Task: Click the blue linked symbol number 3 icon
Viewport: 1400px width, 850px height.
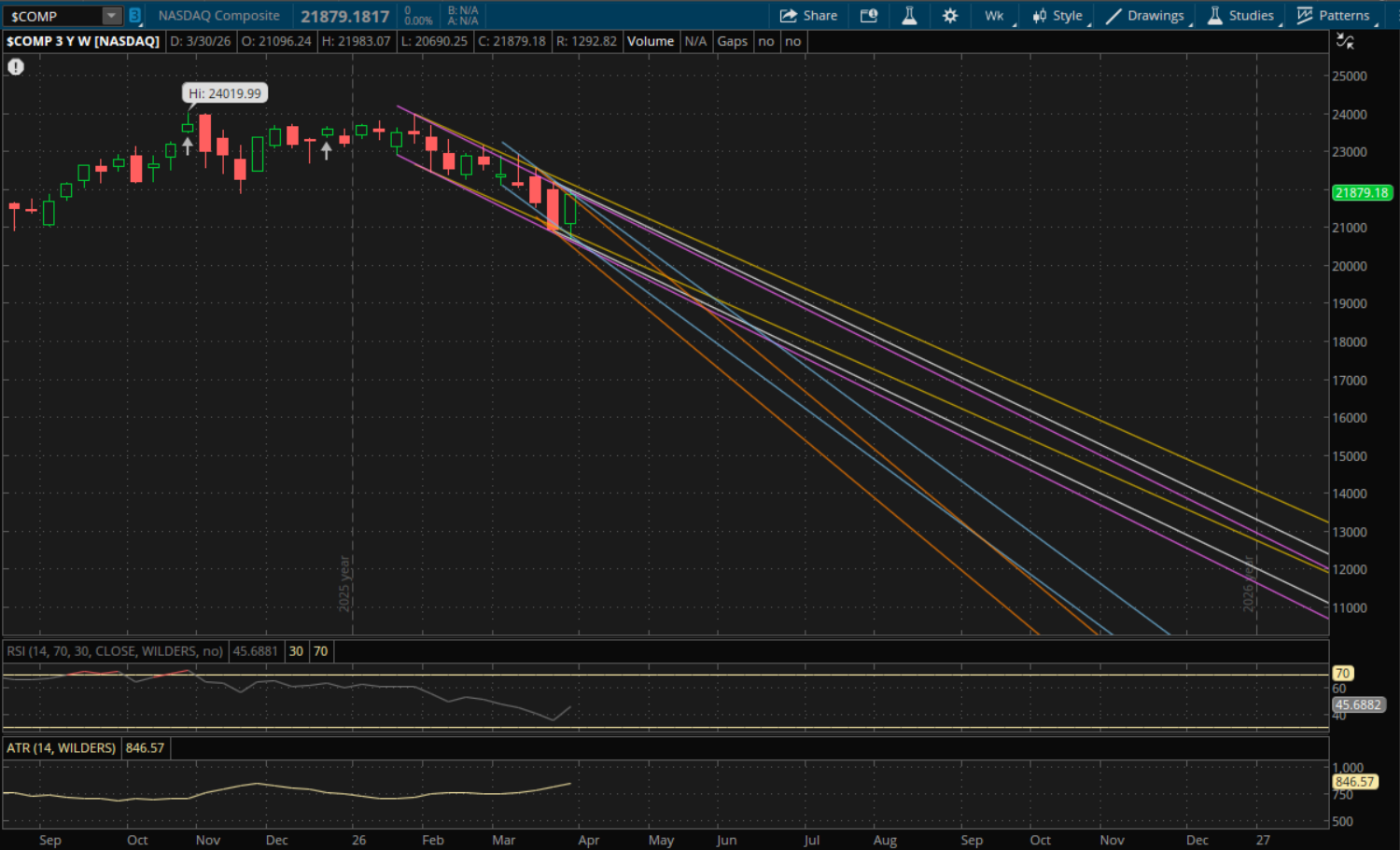Action: point(135,16)
